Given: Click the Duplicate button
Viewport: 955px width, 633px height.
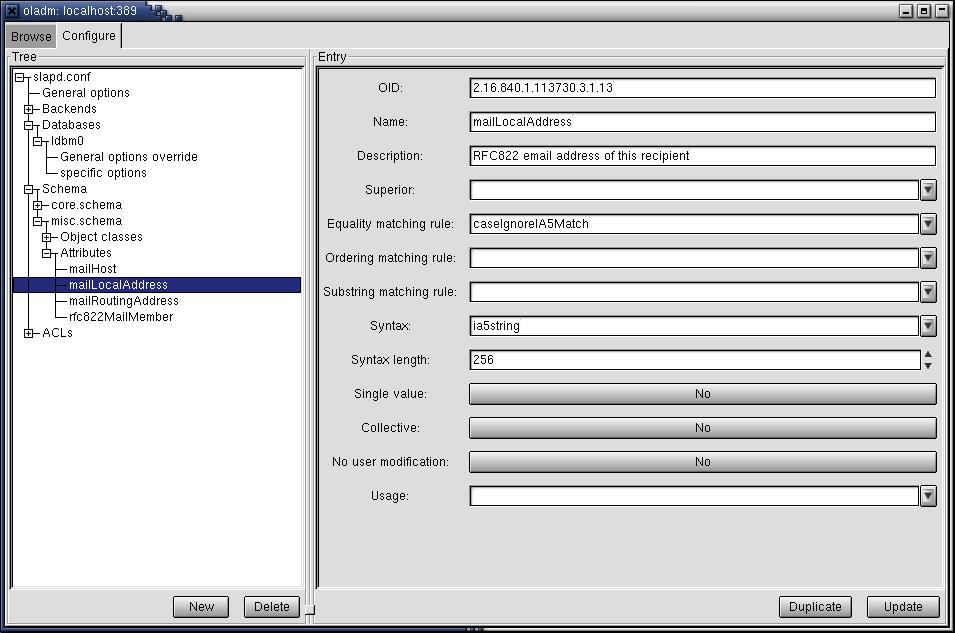Looking at the screenshot, I should coord(815,606).
